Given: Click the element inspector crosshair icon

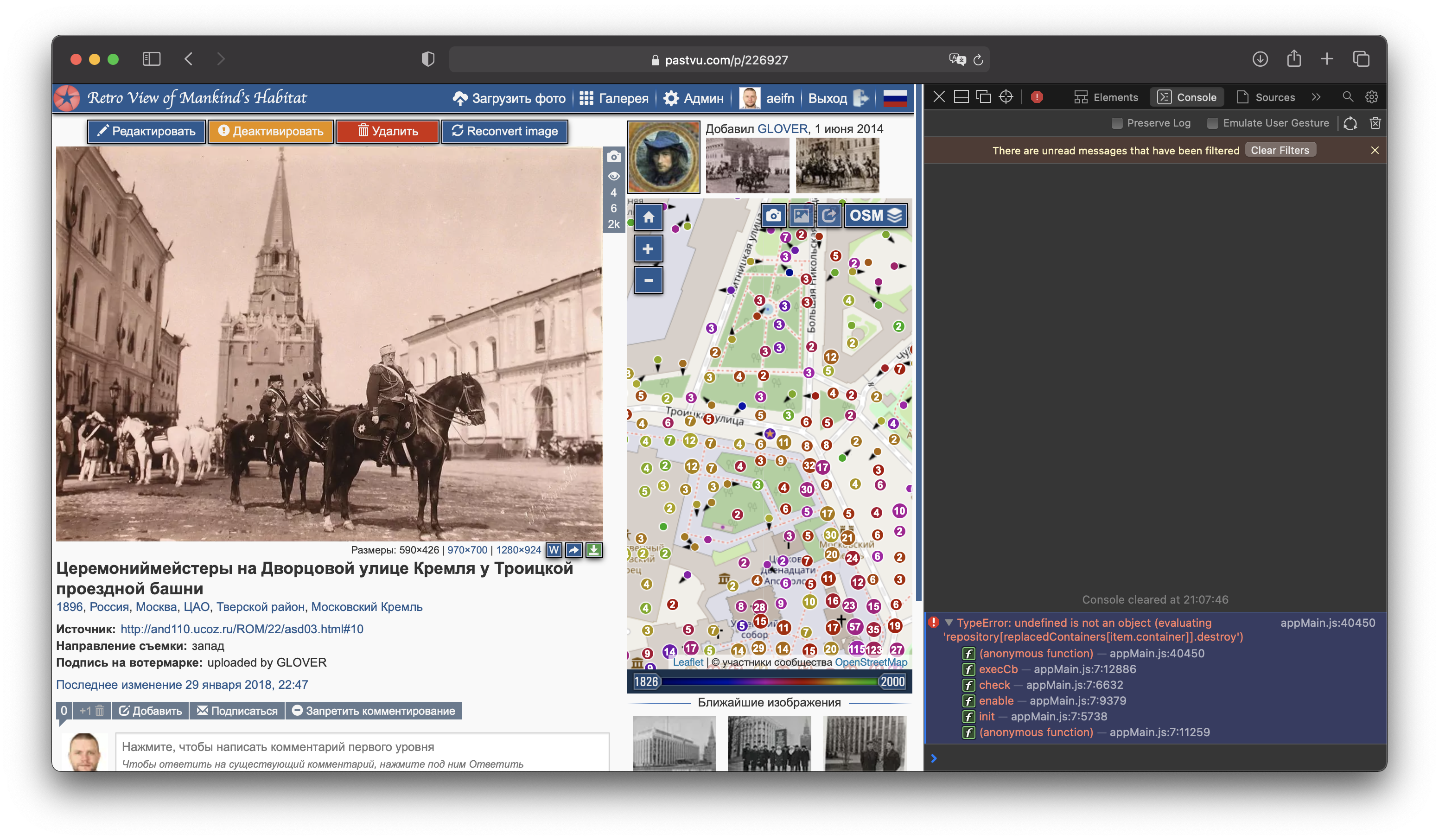Looking at the screenshot, I should [x=1006, y=97].
